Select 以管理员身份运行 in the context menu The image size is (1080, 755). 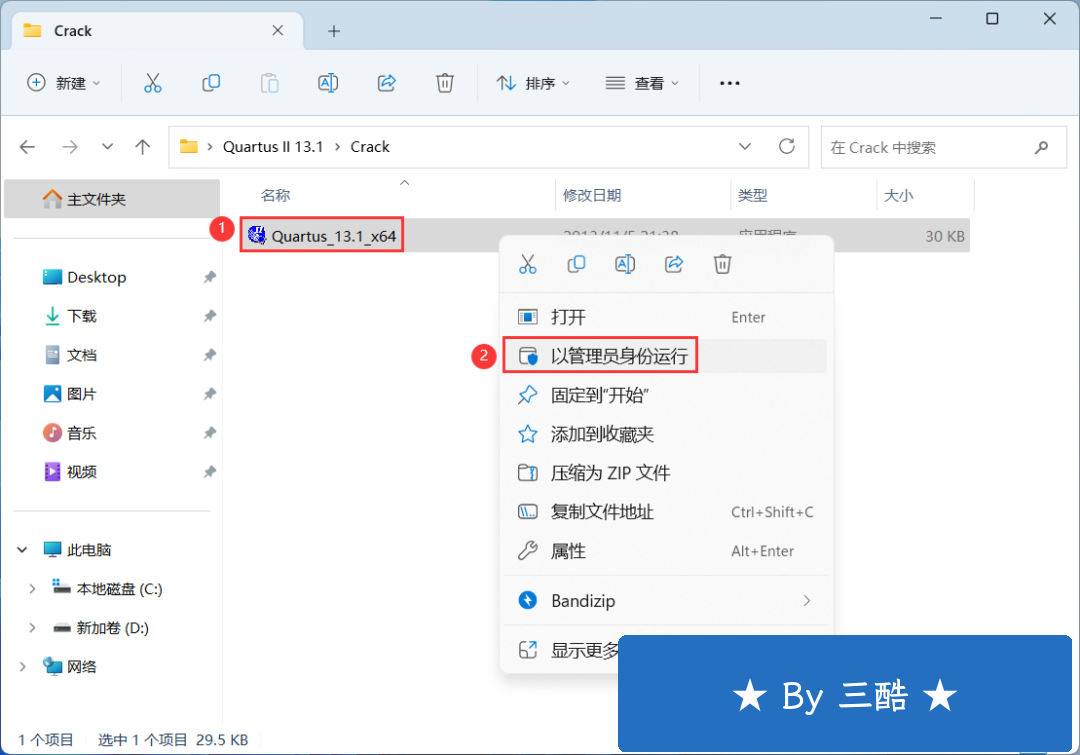[619, 356]
